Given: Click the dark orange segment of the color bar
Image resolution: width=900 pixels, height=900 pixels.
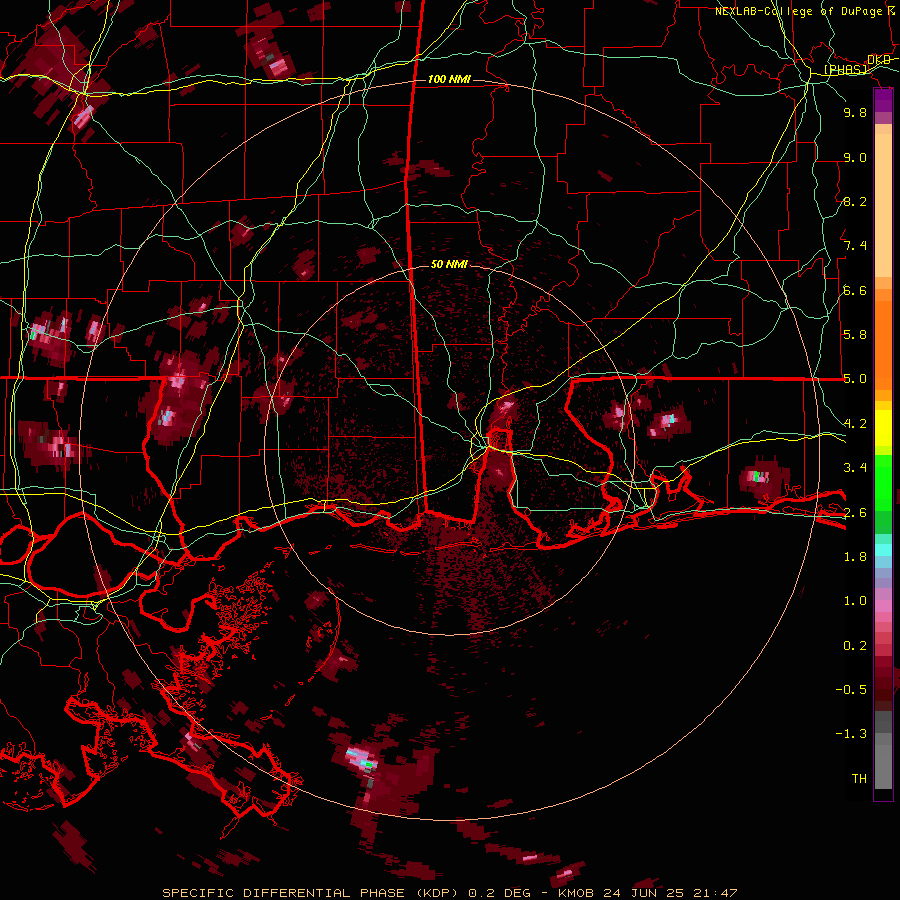Looking at the screenshot, I should [x=883, y=344].
